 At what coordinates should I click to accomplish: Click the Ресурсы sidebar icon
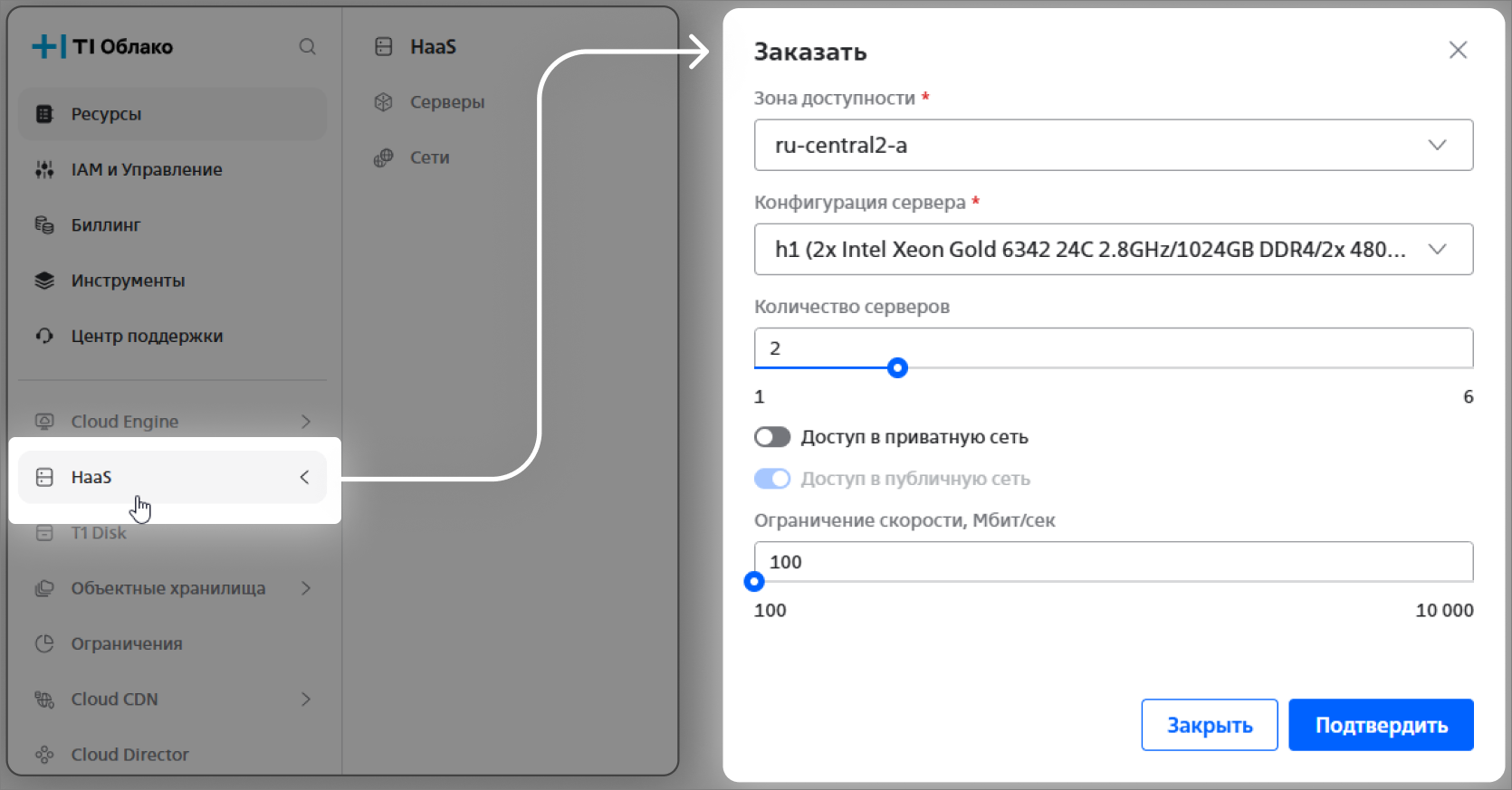coord(44,114)
